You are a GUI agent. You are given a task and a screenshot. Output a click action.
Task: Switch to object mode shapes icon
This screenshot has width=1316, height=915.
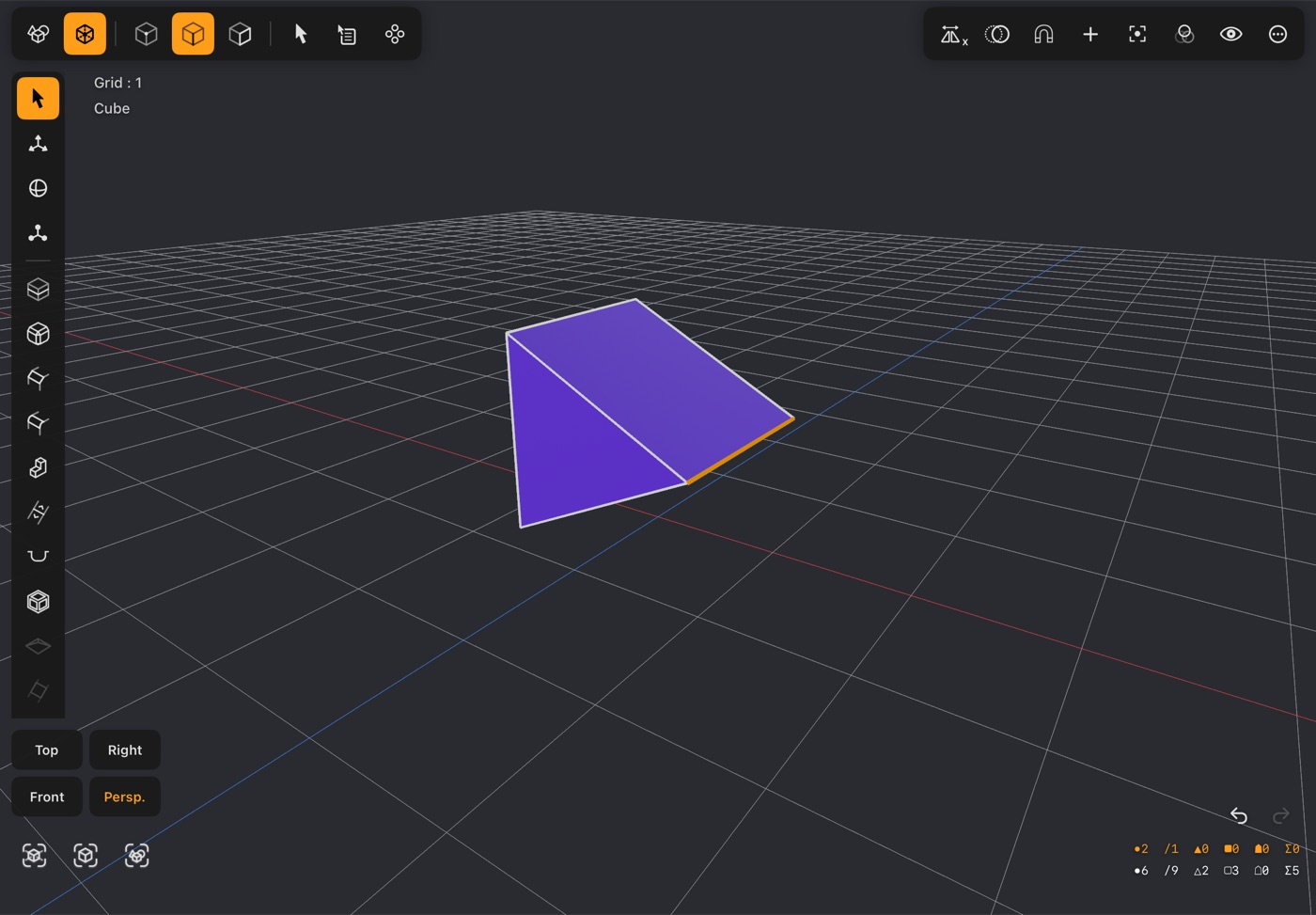[x=39, y=34]
